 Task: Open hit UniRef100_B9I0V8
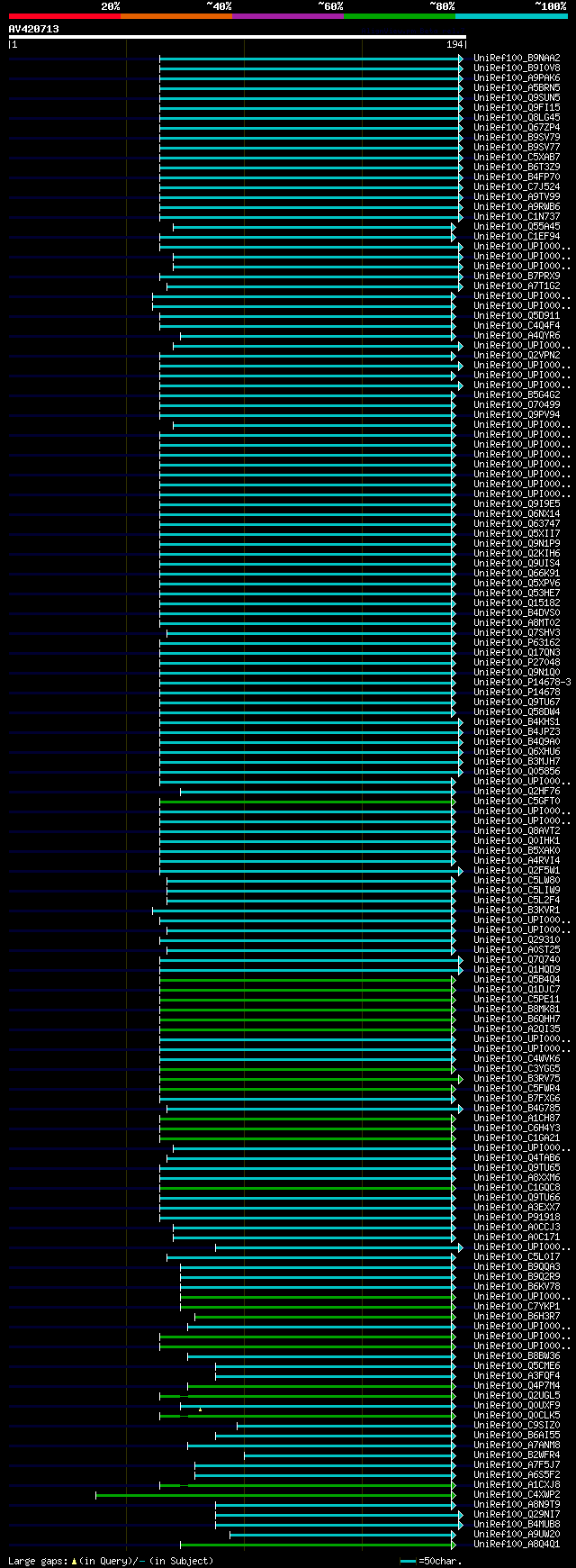click(x=517, y=68)
